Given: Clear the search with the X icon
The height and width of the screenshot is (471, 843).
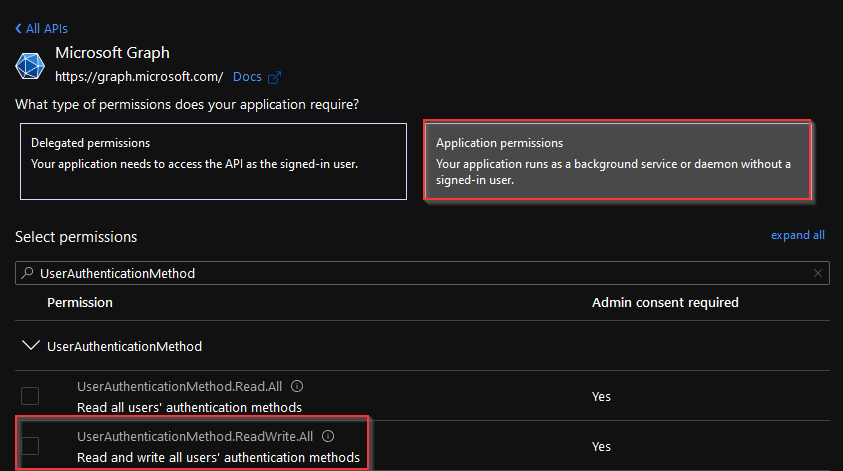Looking at the screenshot, I should (x=818, y=273).
